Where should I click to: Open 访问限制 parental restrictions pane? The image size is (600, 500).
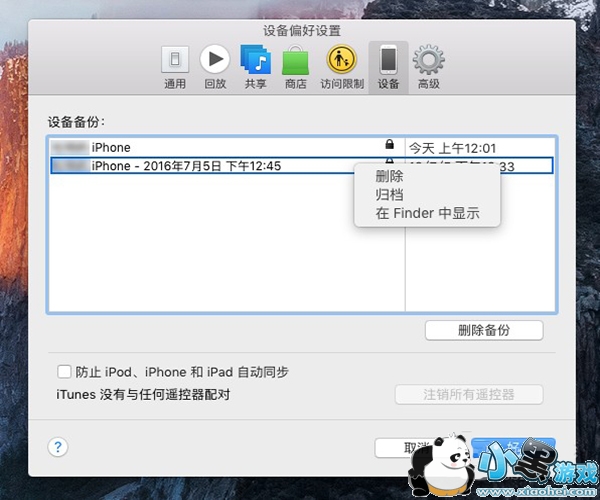point(342,66)
